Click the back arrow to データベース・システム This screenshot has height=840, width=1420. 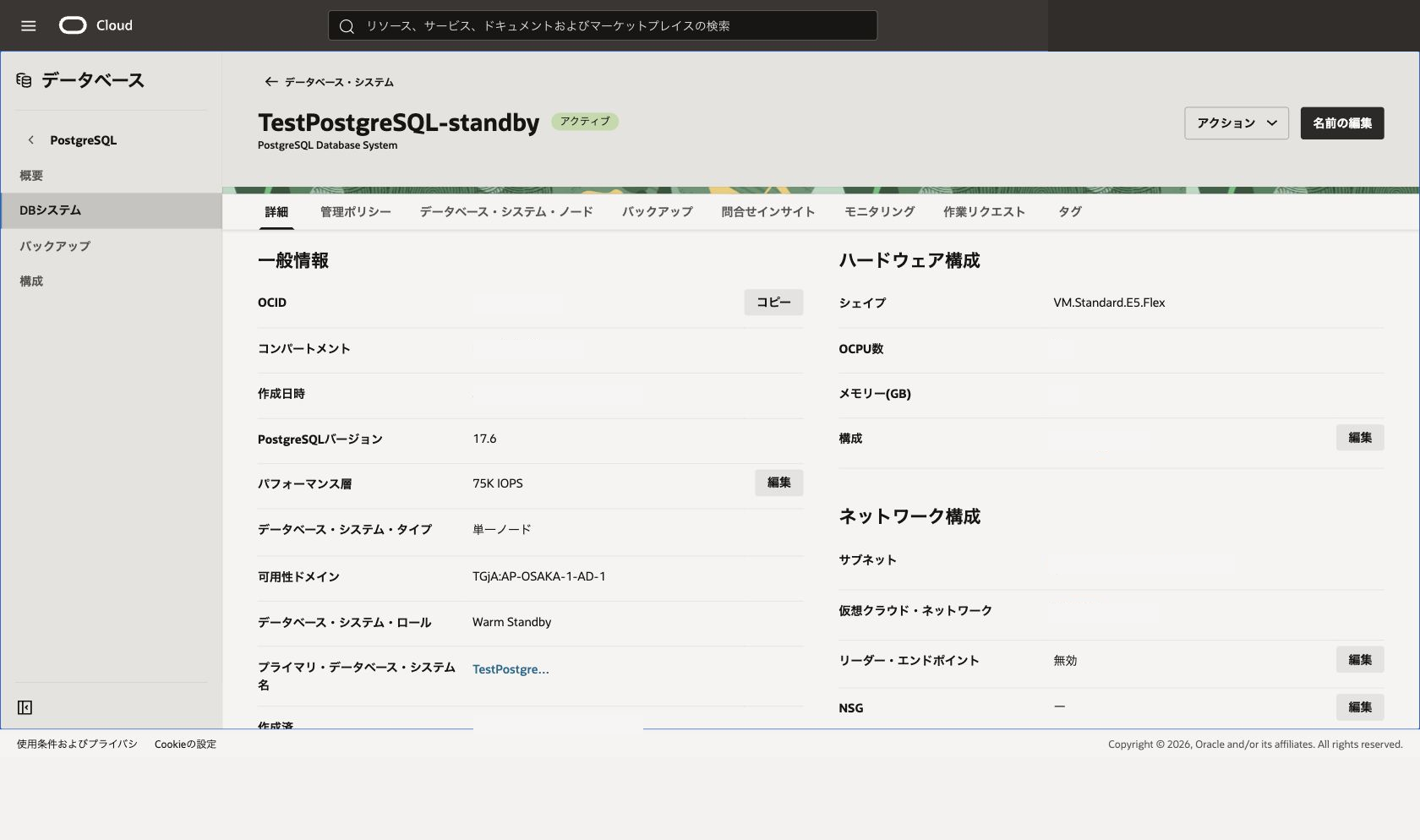tap(270, 82)
